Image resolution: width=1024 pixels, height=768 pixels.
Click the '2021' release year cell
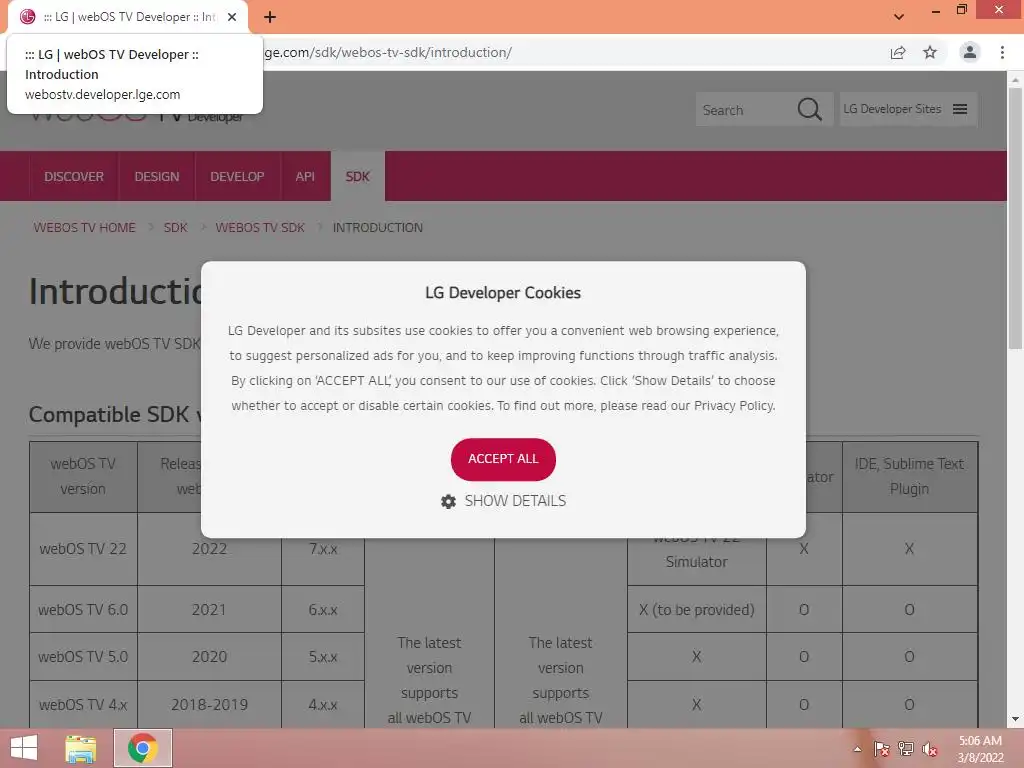pos(209,609)
